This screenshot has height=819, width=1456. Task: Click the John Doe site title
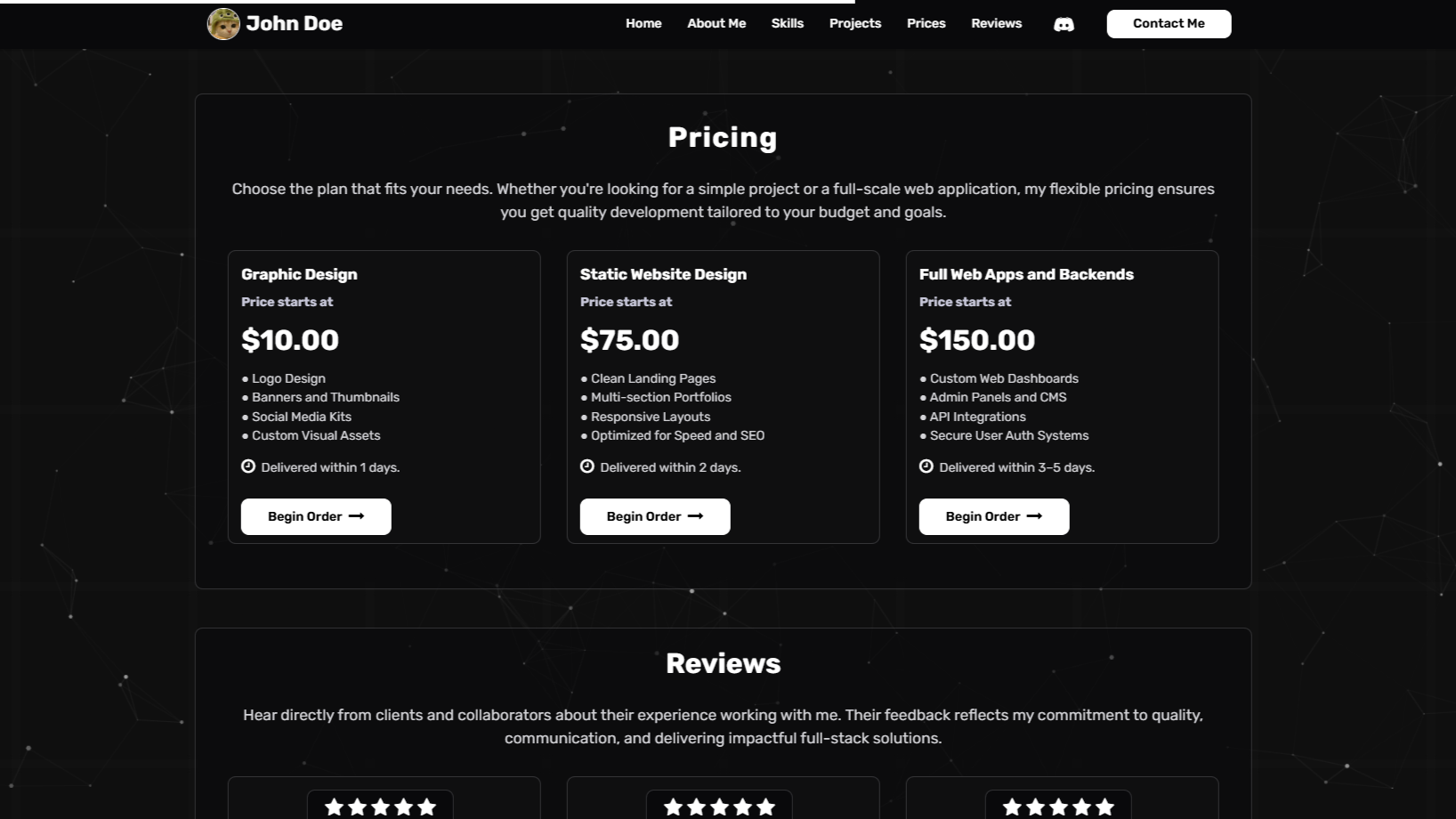(295, 24)
